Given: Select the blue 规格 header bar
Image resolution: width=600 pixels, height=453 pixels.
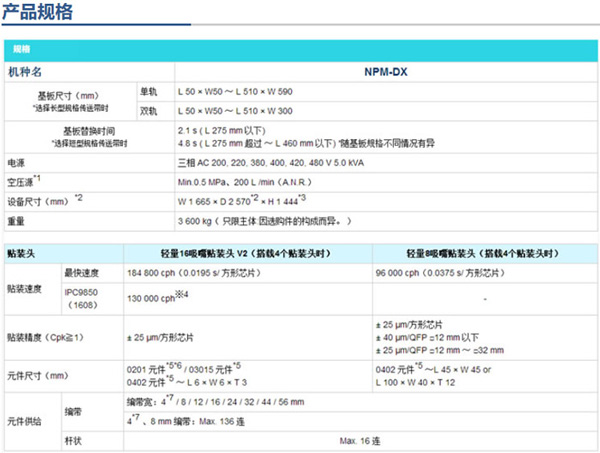Looking at the screenshot, I should click(300, 49).
